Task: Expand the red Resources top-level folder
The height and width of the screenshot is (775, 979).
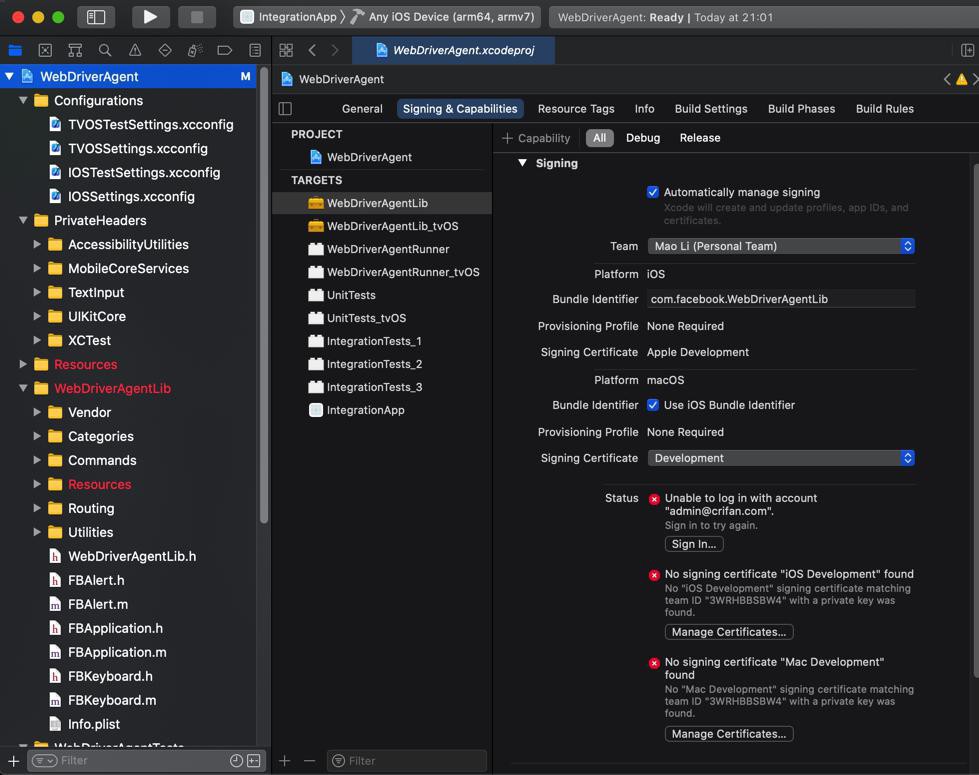Action: [x=23, y=364]
